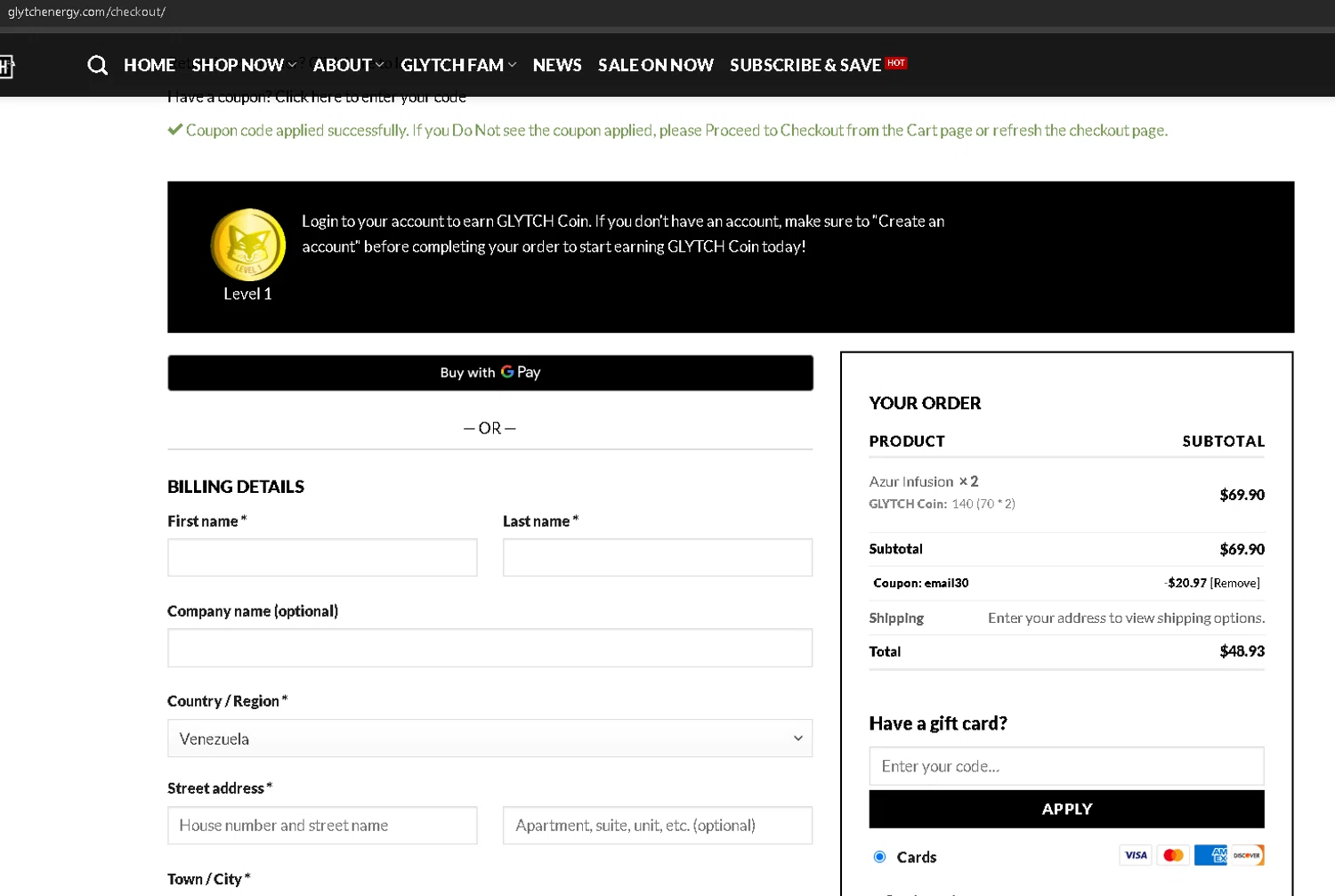Click 'Enter your address to view shipping options.'
Image resolution: width=1335 pixels, height=896 pixels.
click(1126, 618)
